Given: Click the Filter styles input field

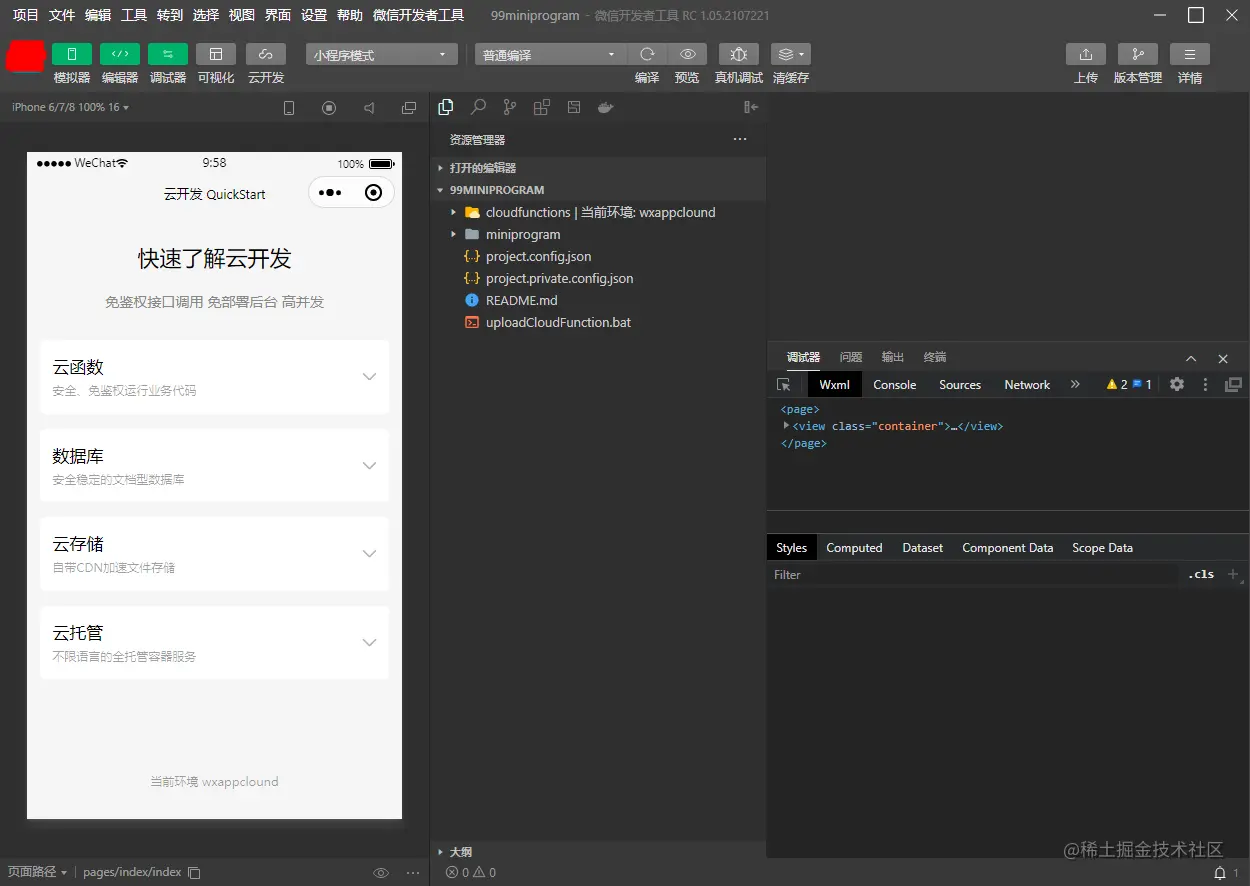Looking at the screenshot, I should pyautogui.click(x=974, y=574).
